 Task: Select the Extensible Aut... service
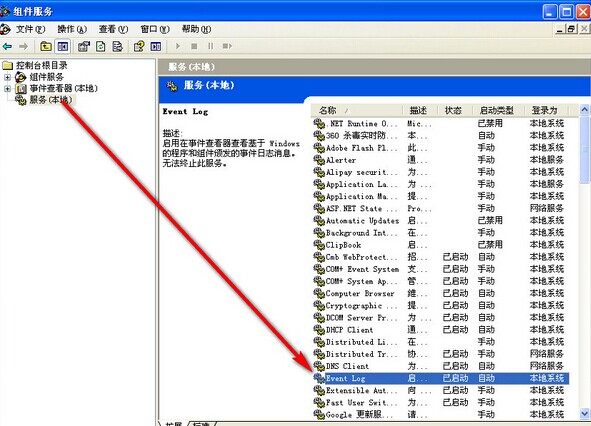coord(440,391)
